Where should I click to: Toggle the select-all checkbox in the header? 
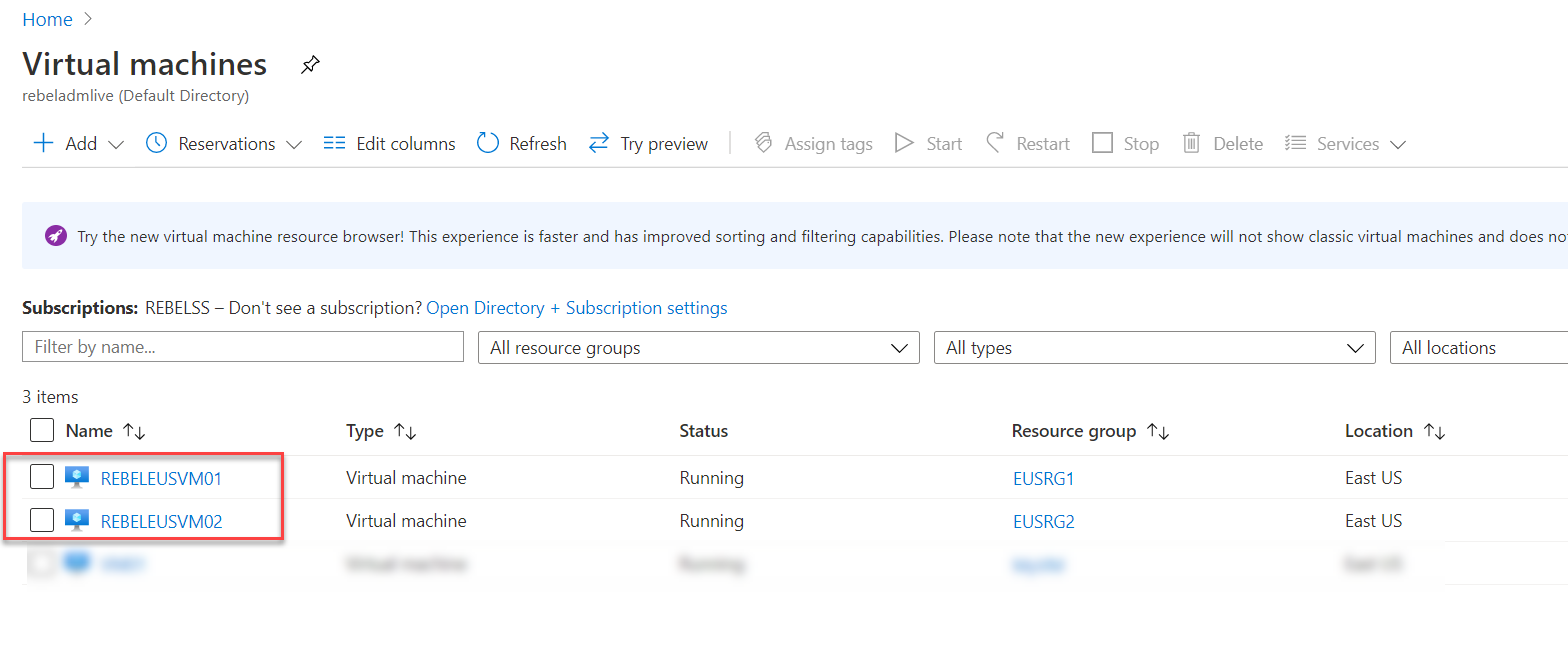coord(42,431)
